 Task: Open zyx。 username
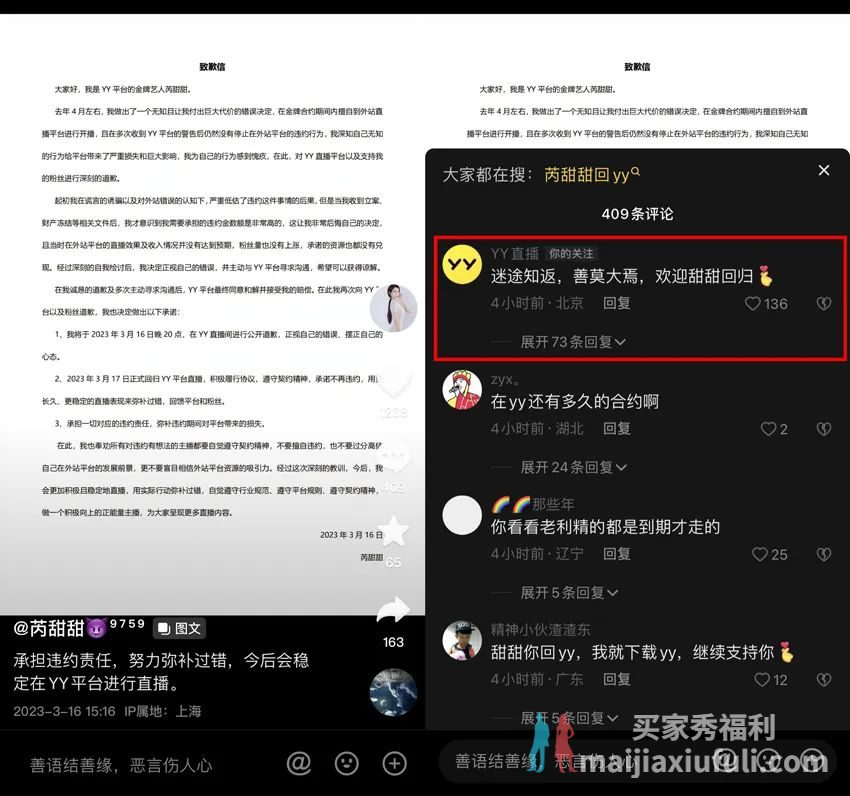pos(506,379)
